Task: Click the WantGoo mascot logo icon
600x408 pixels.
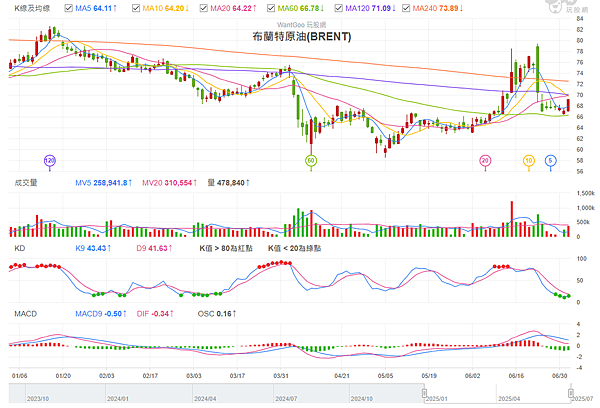Action: [556, 6]
